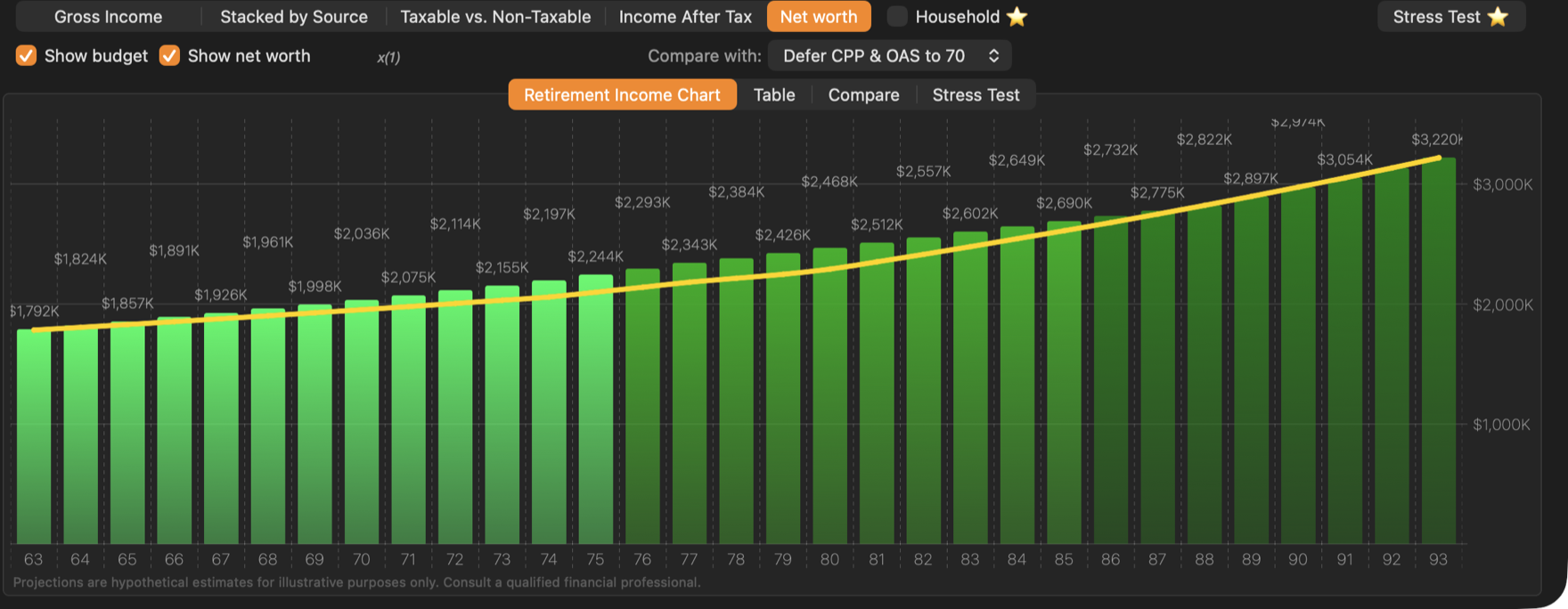Click the $1,857K value label

[127, 304]
